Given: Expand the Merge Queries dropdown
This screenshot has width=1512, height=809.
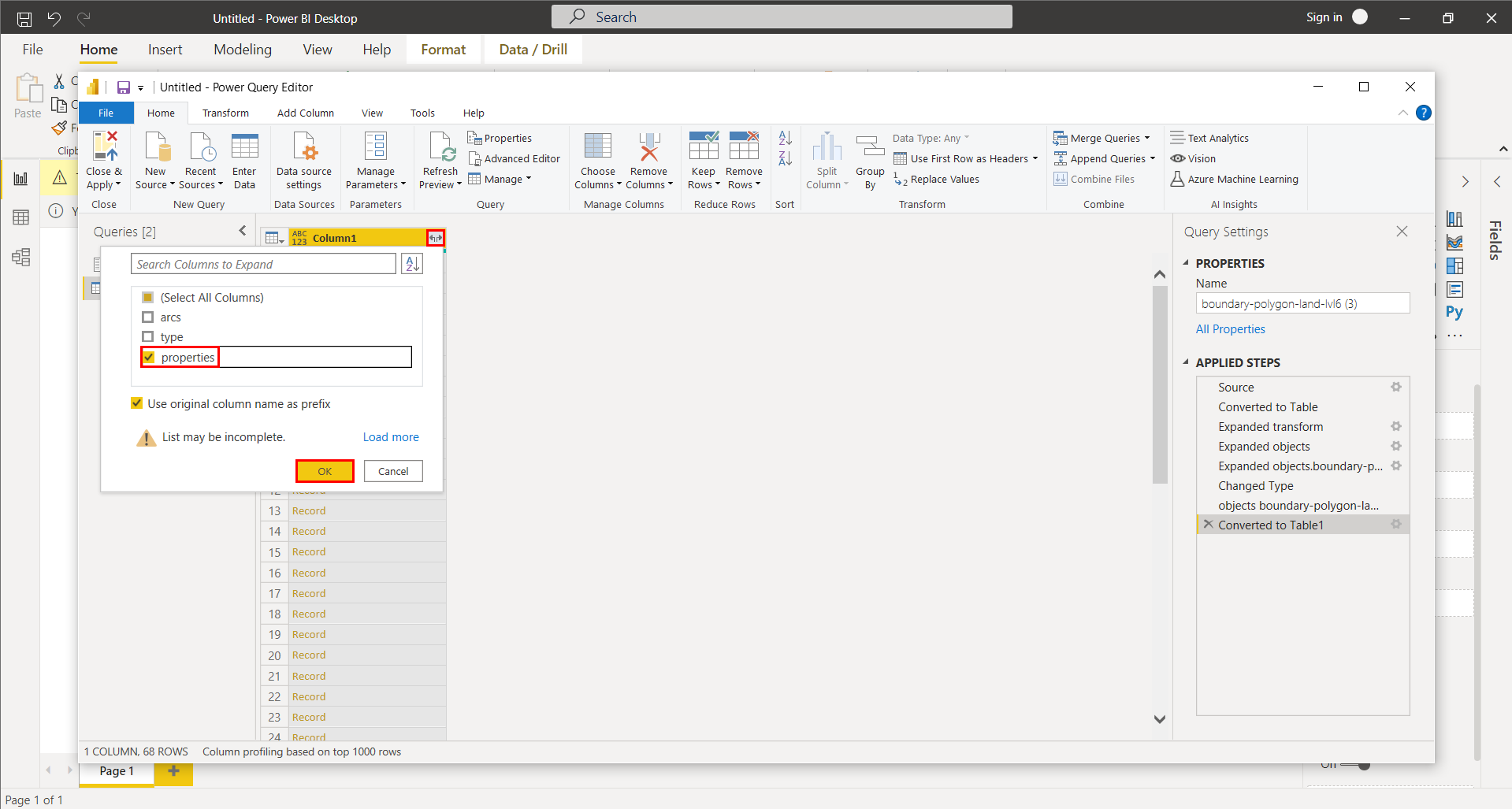Looking at the screenshot, I should coord(1147,138).
